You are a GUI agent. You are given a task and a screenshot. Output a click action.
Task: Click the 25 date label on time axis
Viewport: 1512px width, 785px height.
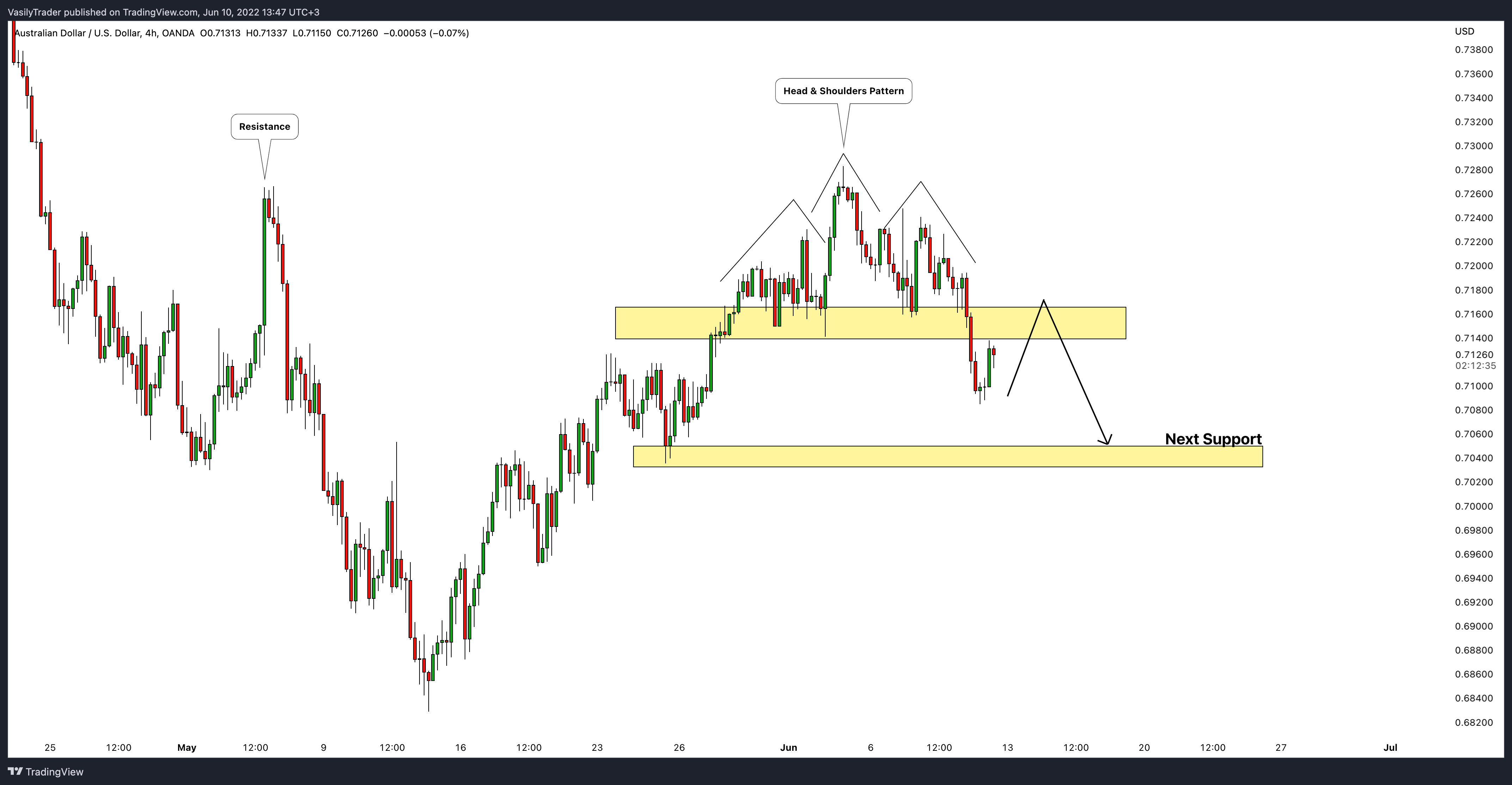click(x=50, y=748)
